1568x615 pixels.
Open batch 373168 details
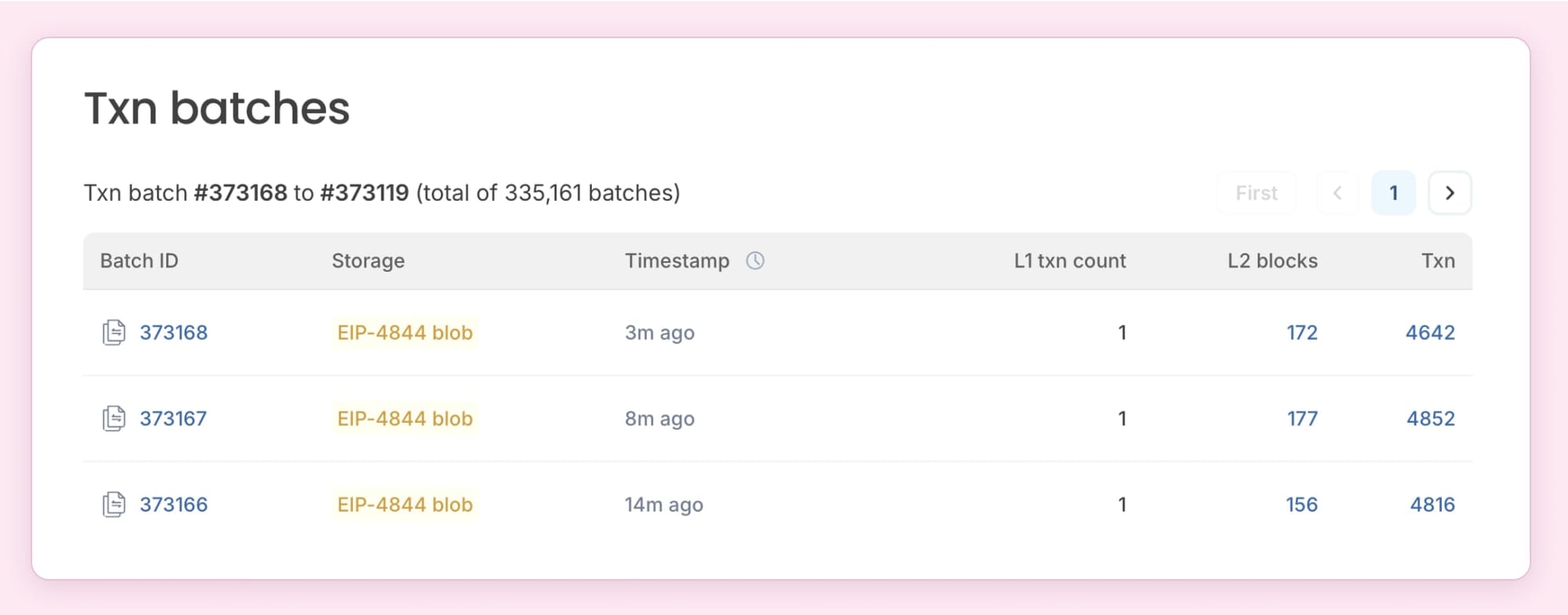[x=174, y=333]
